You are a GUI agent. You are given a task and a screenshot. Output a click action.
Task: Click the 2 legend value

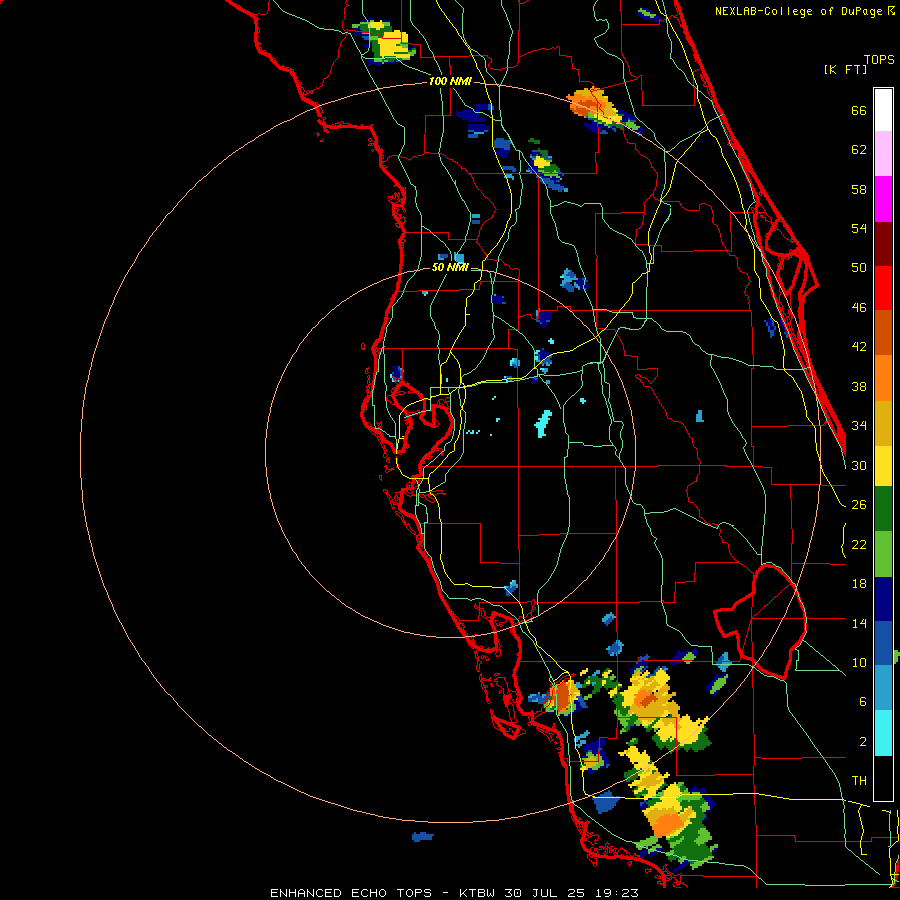tap(863, 742)
